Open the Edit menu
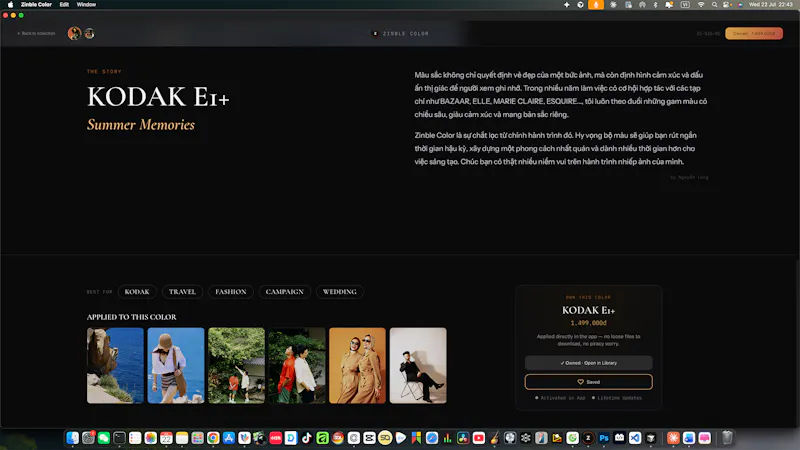Image resolution: width=800 pixels, height=450 pixels. coord(64,5)
